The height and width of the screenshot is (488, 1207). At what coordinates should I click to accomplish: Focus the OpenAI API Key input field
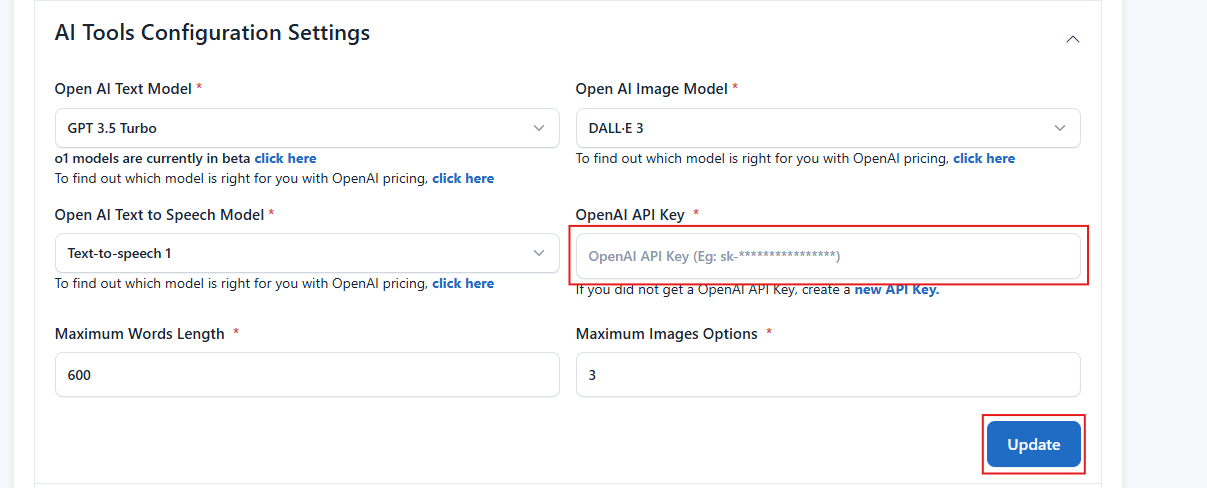(x=828, y=256)
